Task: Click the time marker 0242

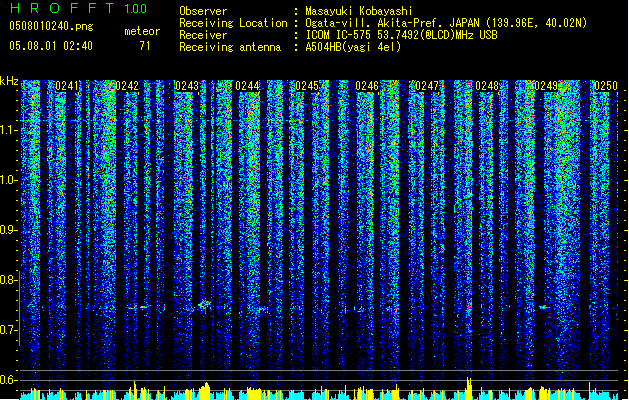Action: [127, 86]
